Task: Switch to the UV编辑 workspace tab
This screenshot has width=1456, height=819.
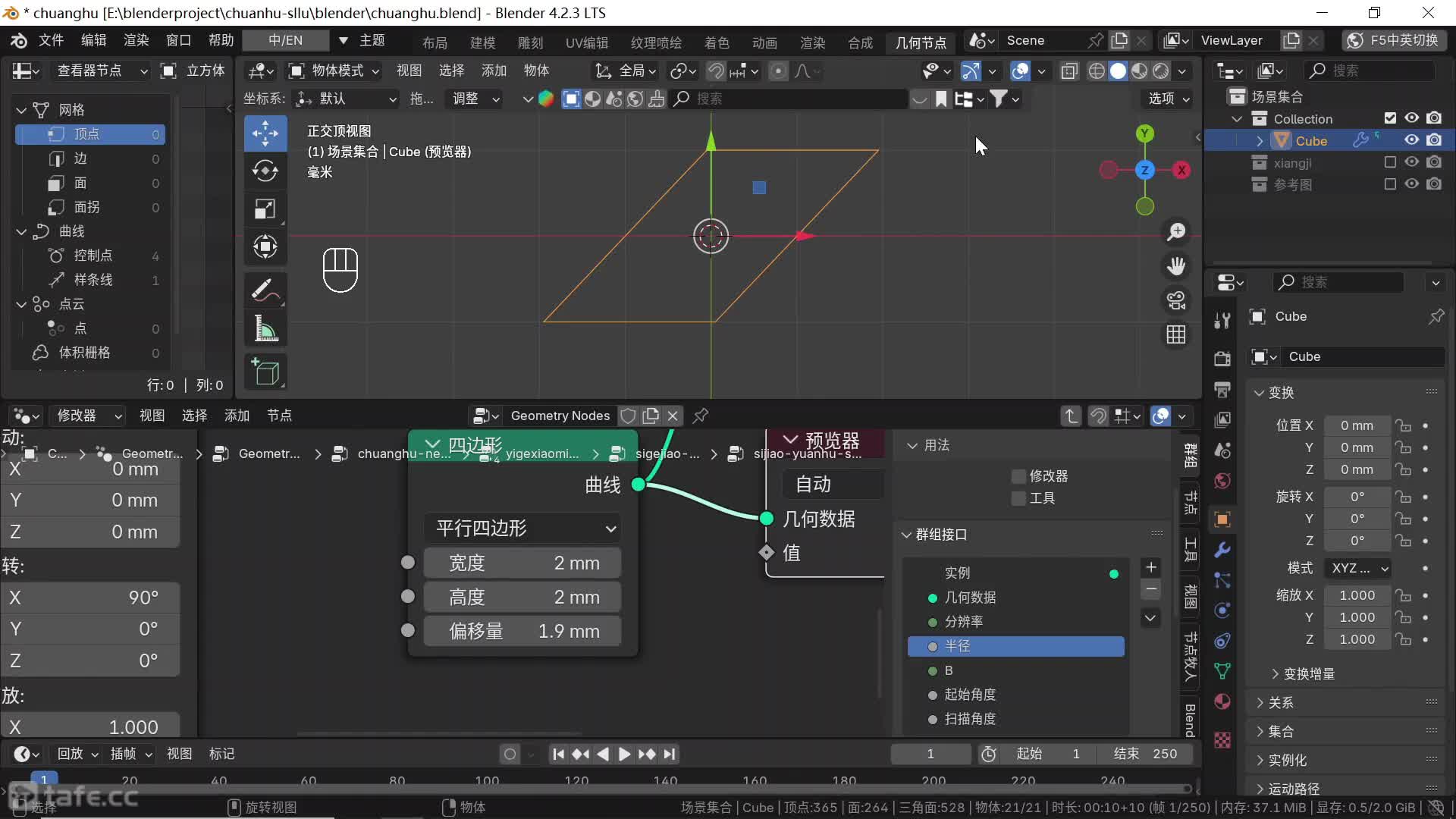Action: click(586, 42)
